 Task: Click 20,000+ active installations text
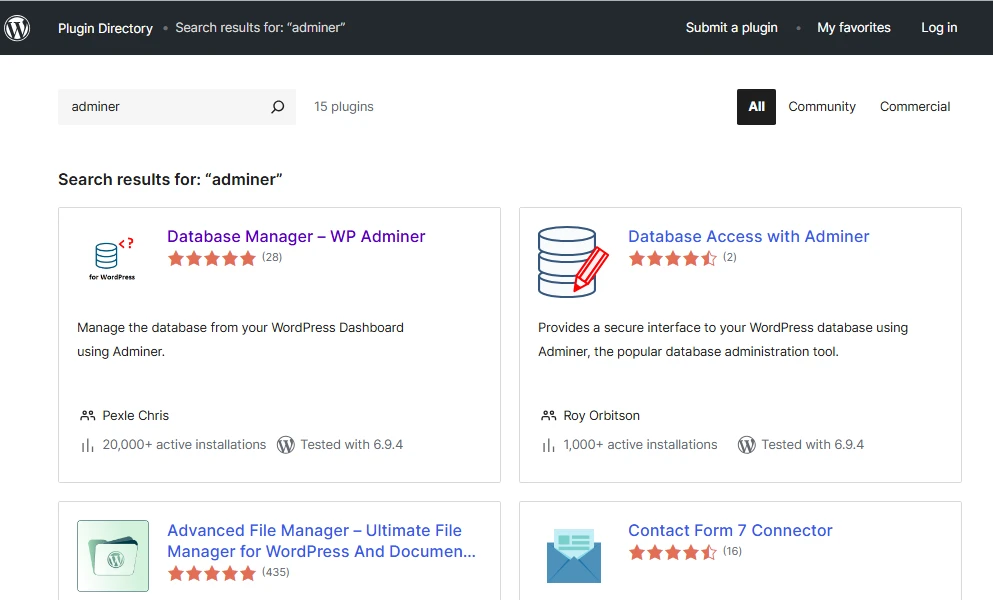[184, 445]
